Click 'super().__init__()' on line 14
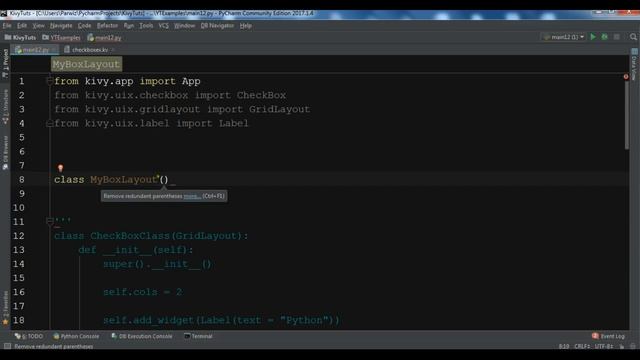Screen dimensions: 640x360 [x=157, y=264]
